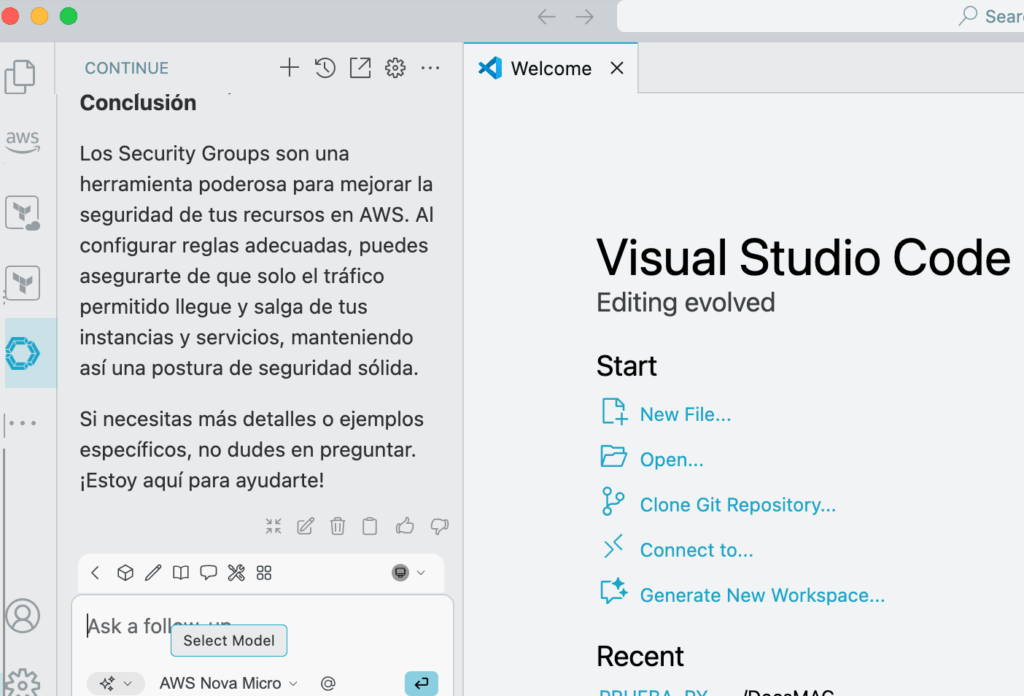Switch to the Welcome tab

click(x=551, y=68)
